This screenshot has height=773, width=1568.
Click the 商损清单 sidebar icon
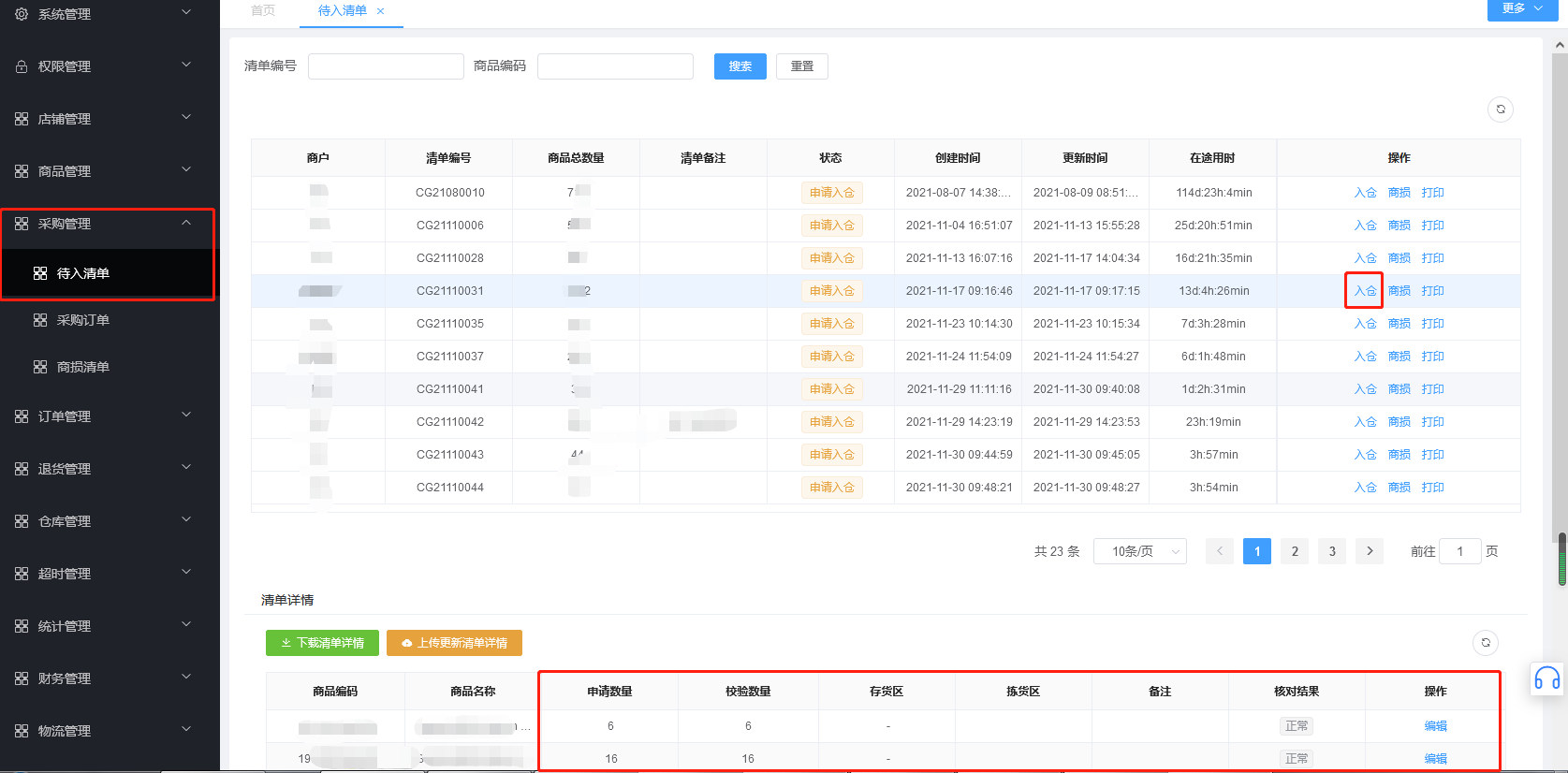40,367
